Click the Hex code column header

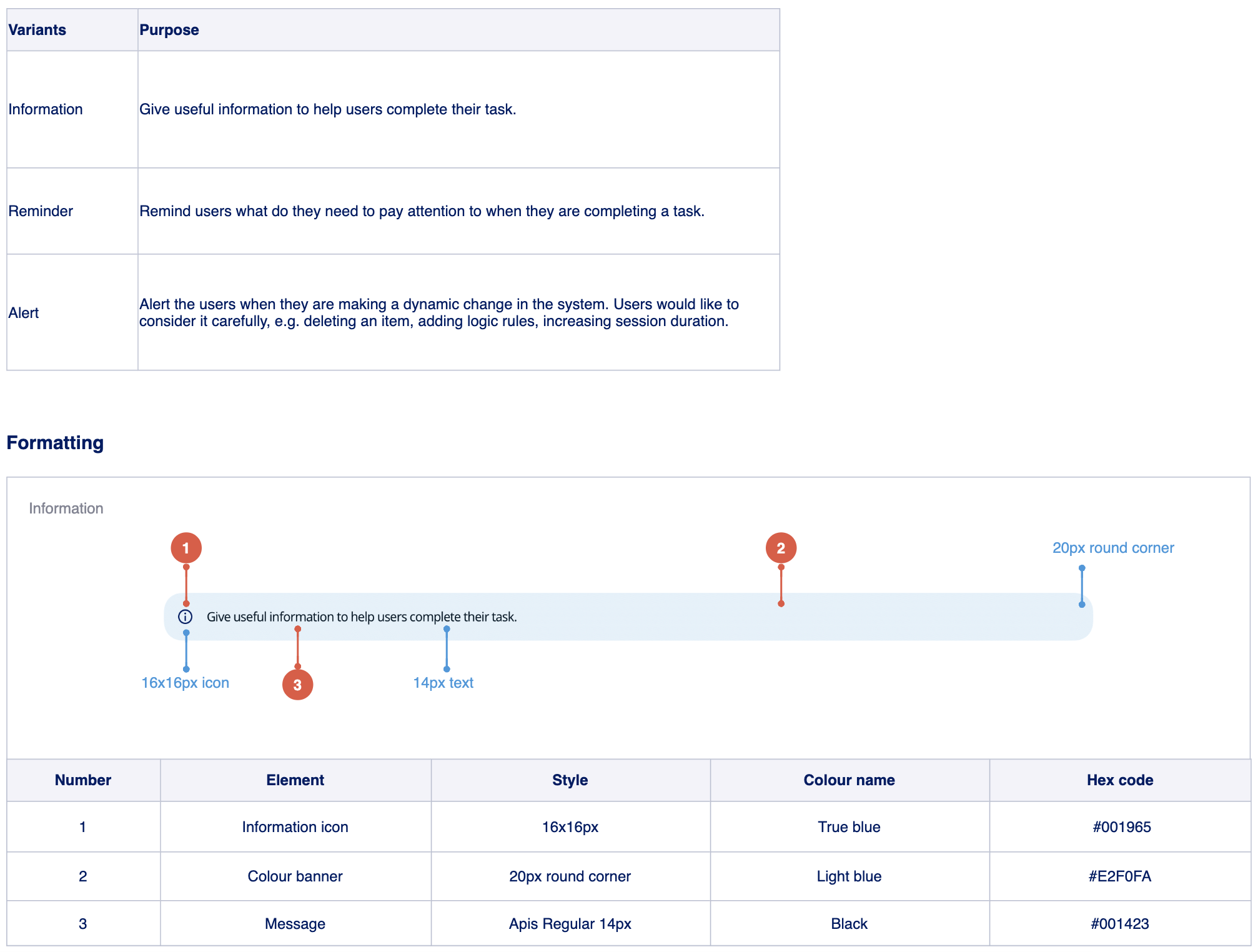click(x=1119, y=780)
